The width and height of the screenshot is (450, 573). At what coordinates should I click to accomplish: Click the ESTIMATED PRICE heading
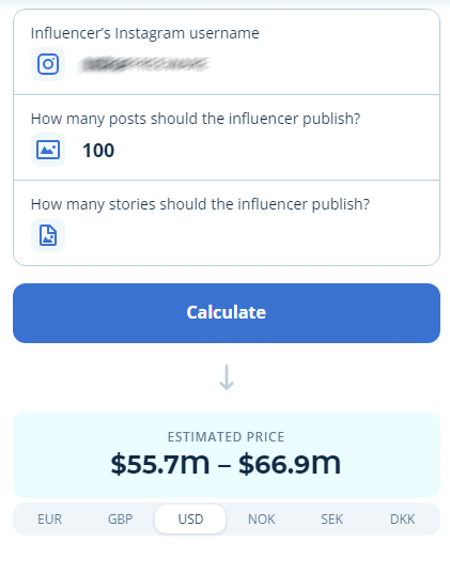[226, 437]
